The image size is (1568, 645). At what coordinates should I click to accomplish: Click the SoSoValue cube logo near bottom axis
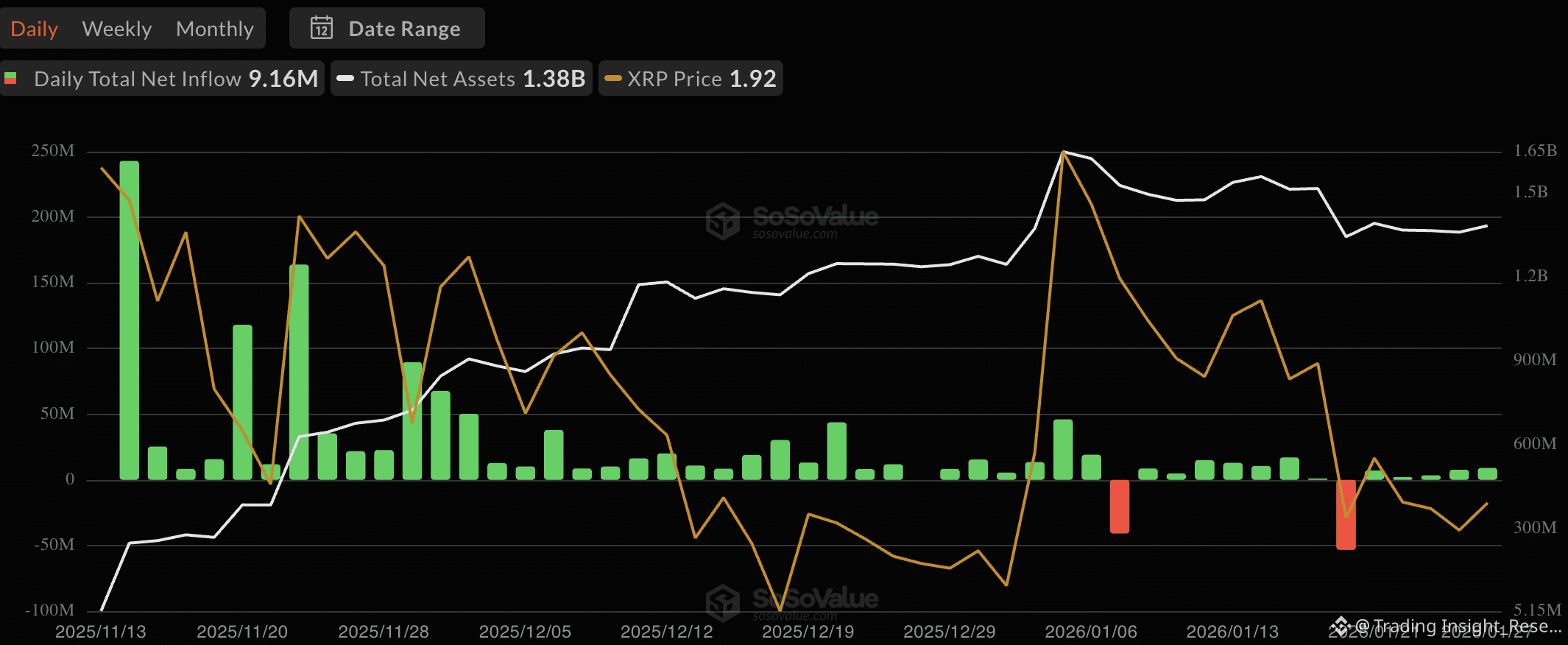coord(722,602)
